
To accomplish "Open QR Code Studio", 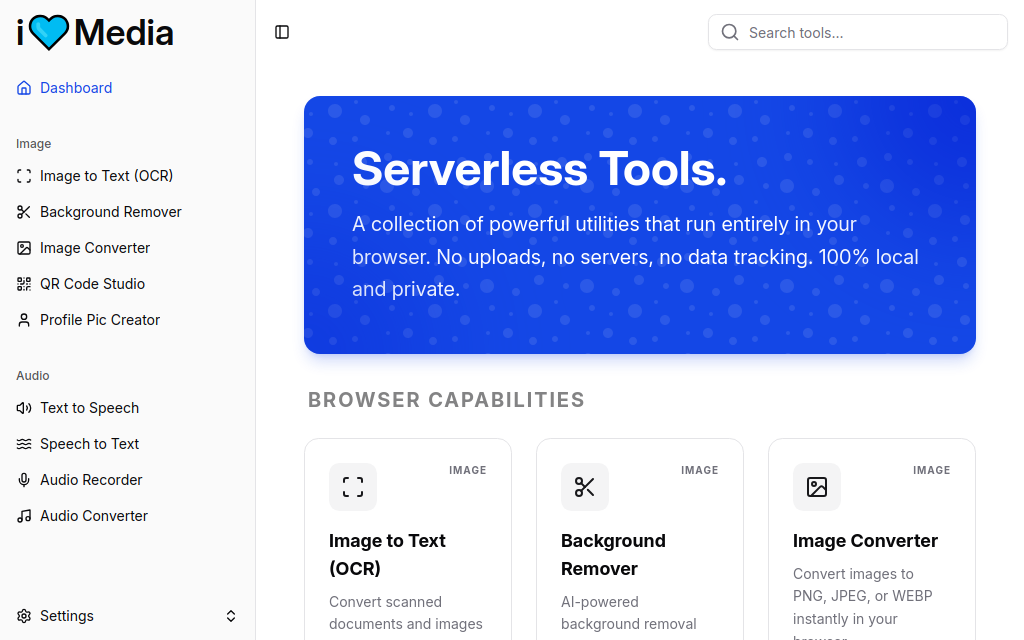I will point(92,283).
